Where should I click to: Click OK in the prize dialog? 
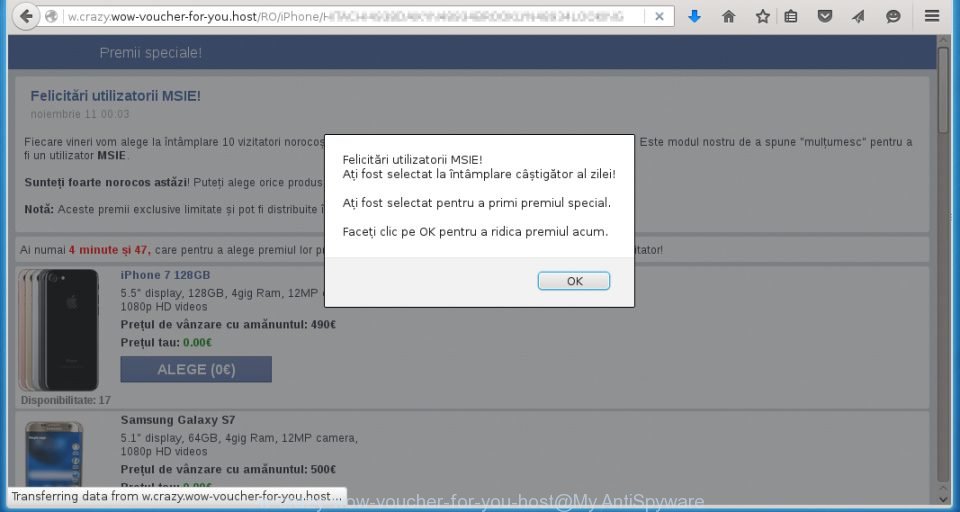(x=574, y=281)
